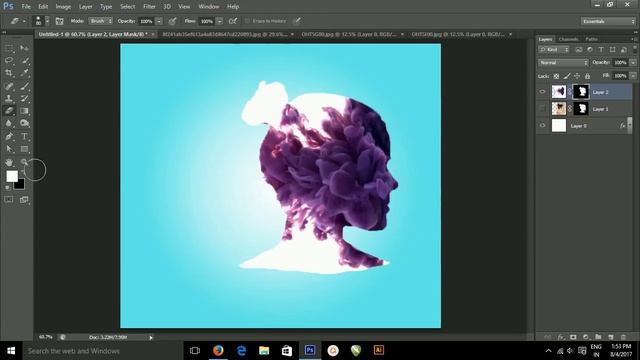Select the Eraser tool in toolbox
Screen dimensions: 640x360
9,111
